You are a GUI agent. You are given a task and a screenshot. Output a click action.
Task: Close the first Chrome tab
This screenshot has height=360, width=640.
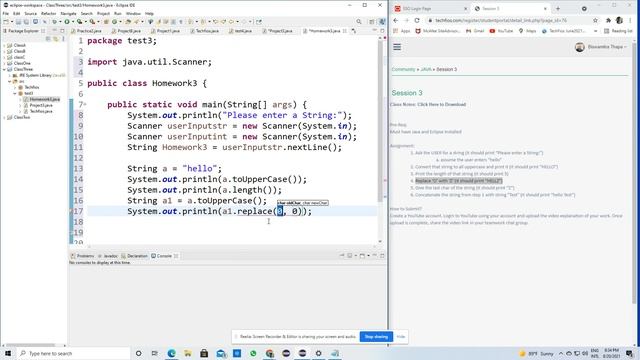click(466, 9)
